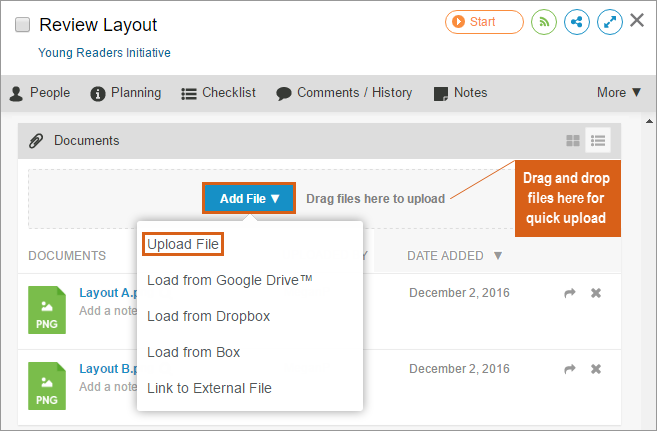Choose Upload File from menu
Screen dimensions: 657x431
(x=182, y=244)
